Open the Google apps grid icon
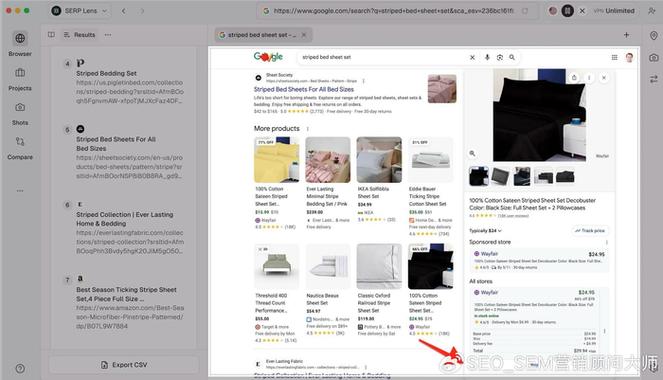 point(614,57)
